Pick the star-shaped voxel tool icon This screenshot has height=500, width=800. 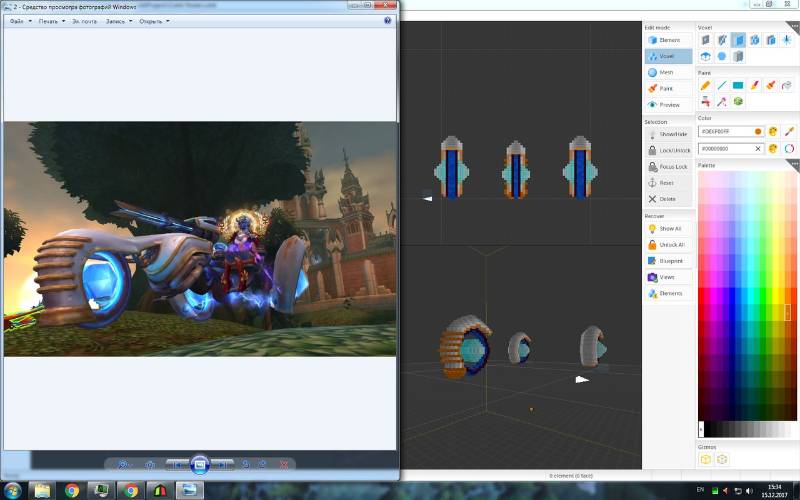pos(787,40)
